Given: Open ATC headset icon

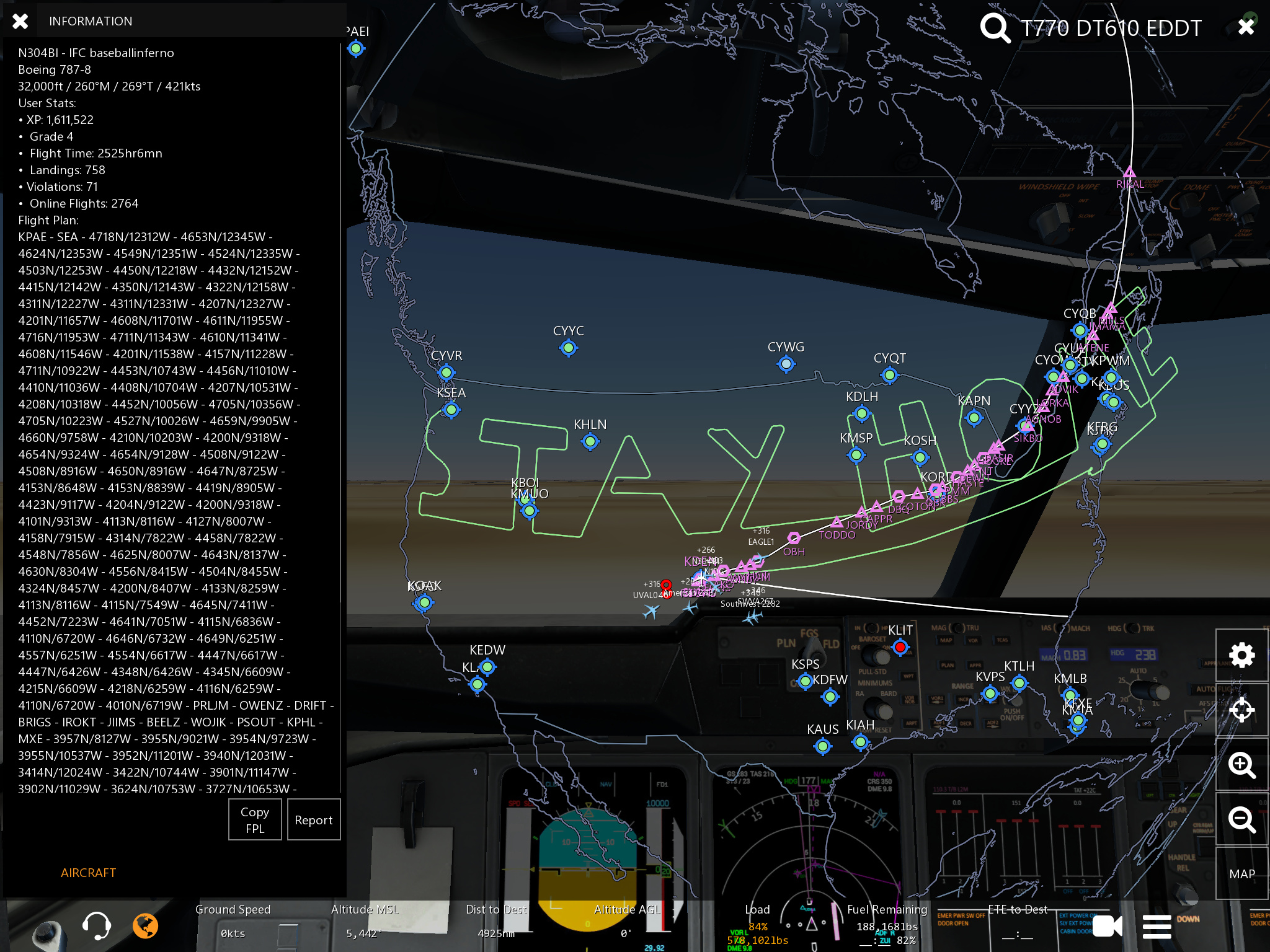Looking at the screenshot, I should [96, 926].
